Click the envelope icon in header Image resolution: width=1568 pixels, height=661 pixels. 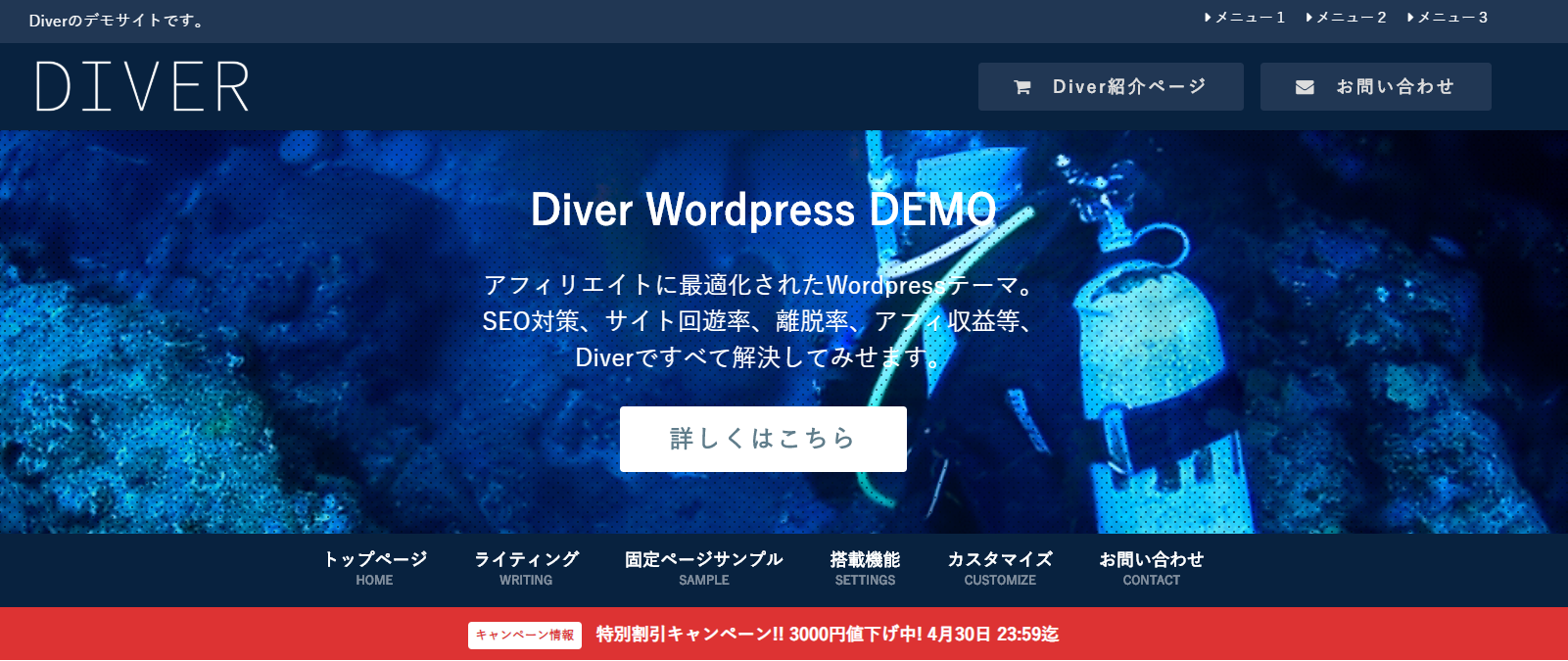pyautogui.click(x=1305, y=87)
